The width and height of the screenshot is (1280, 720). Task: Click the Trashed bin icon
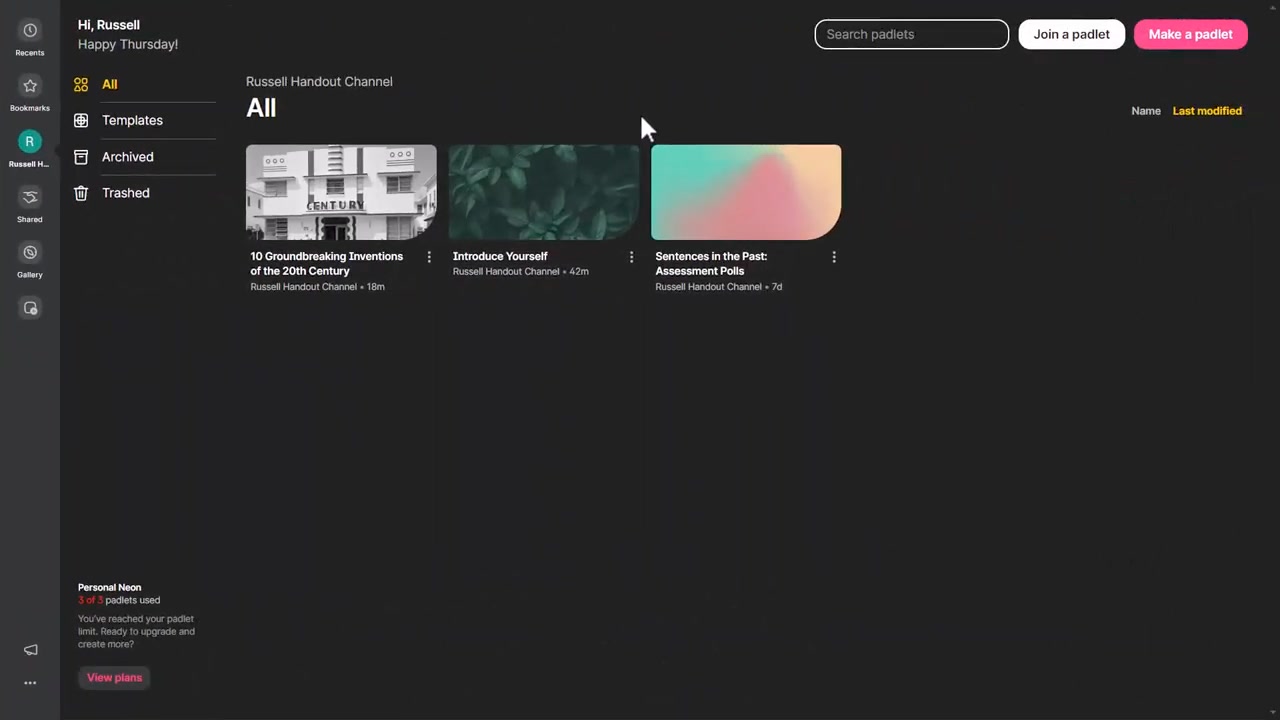[81, 193]
